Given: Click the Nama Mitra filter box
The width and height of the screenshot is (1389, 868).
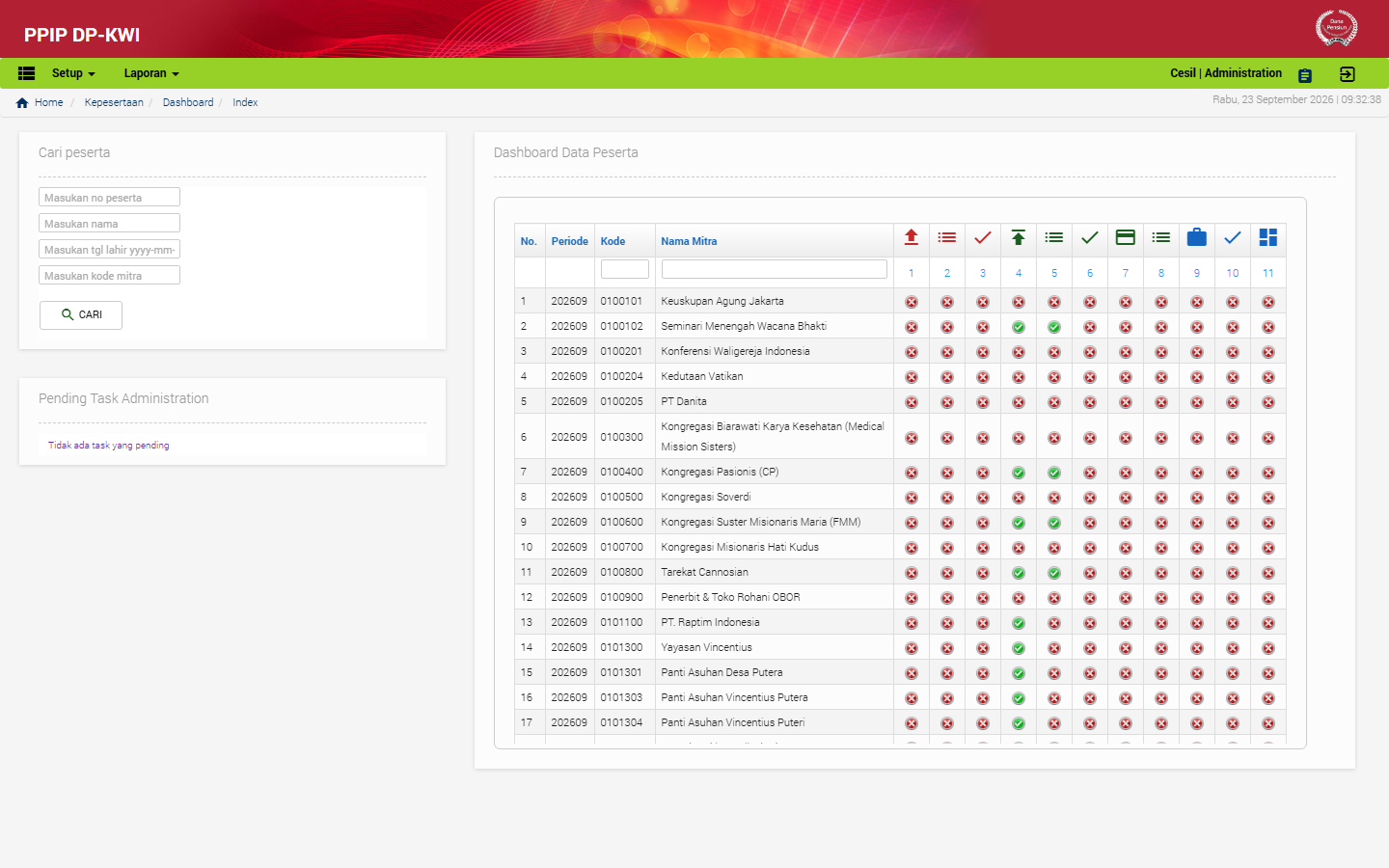Looking at the screenshot, I should [775, 269].
